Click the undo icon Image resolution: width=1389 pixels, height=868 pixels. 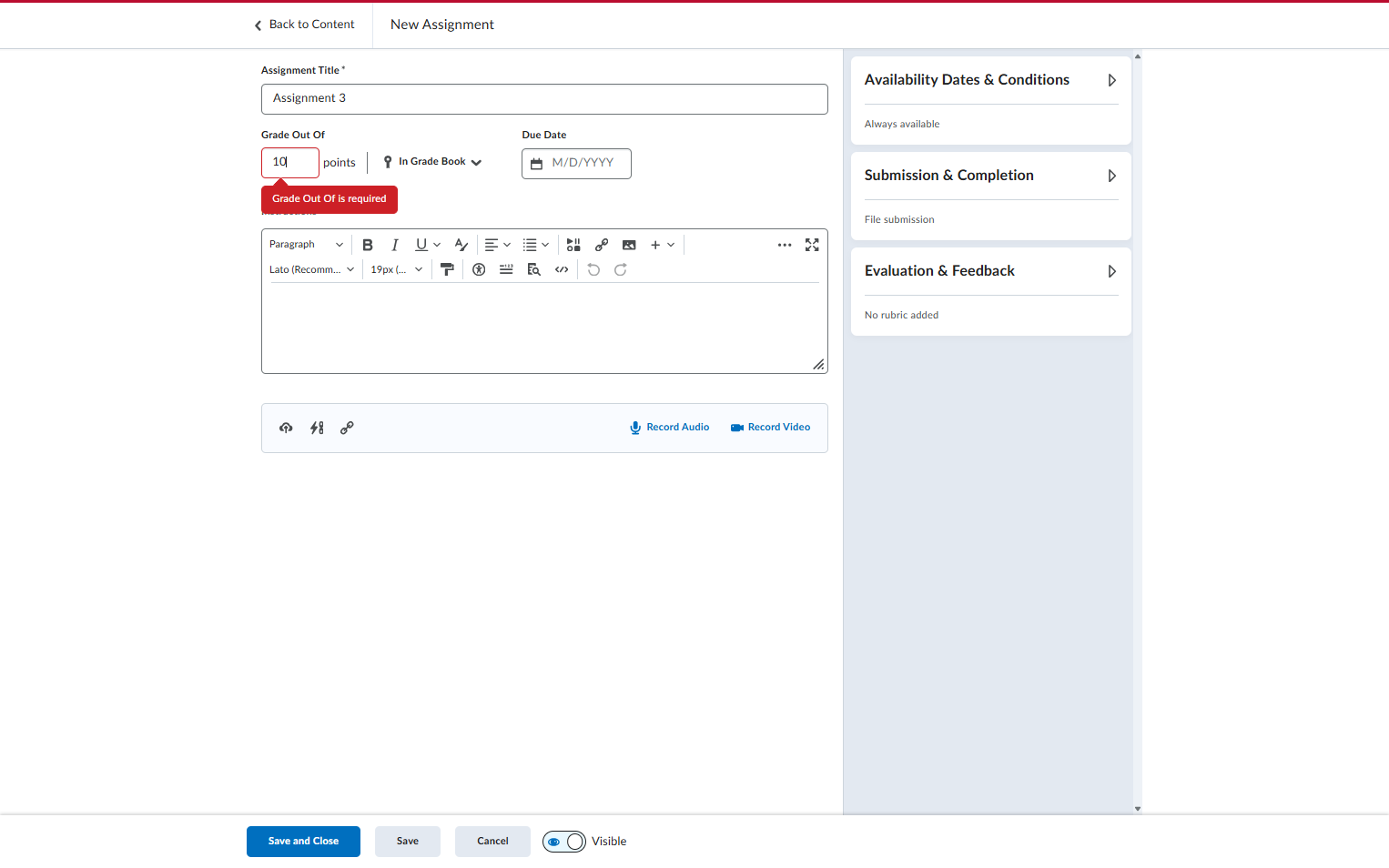593,269
